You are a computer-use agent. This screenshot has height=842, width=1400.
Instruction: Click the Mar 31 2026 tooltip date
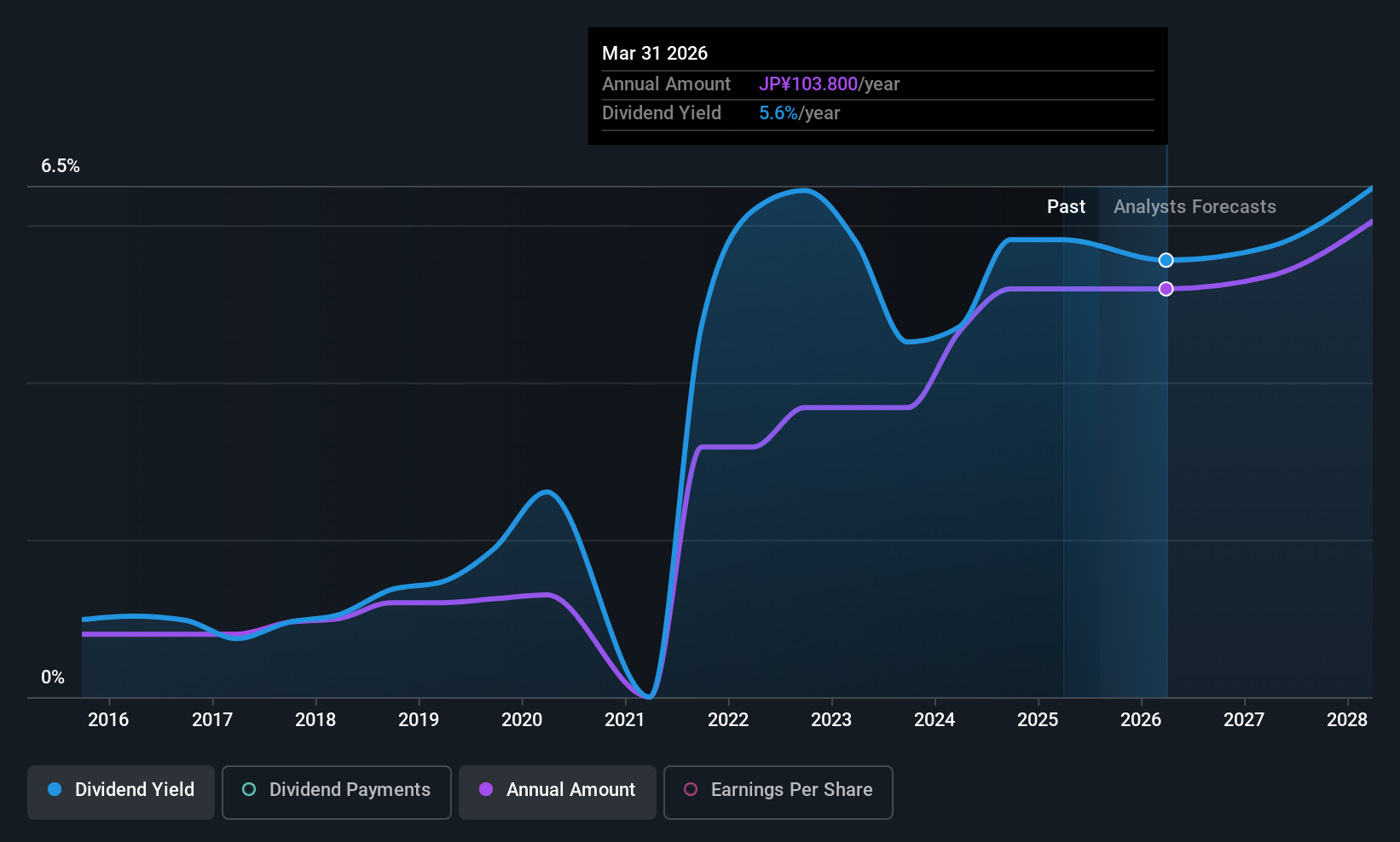(x=655, y=53)
